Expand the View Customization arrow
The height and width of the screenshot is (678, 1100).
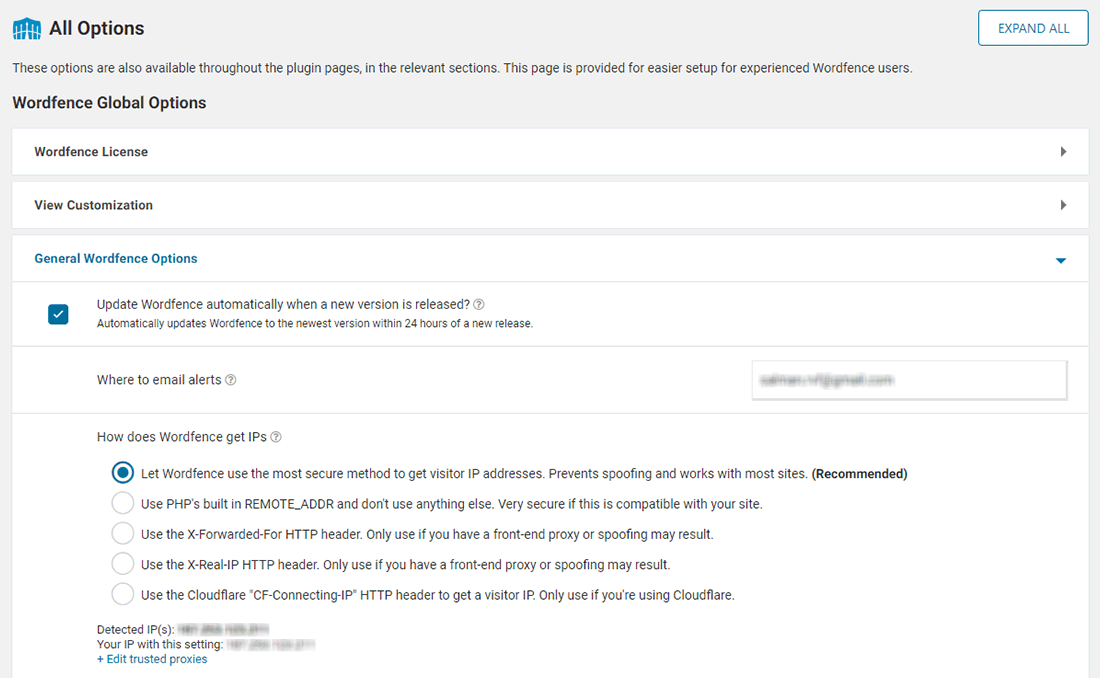pyautogui.click(x=1063, y=205)
